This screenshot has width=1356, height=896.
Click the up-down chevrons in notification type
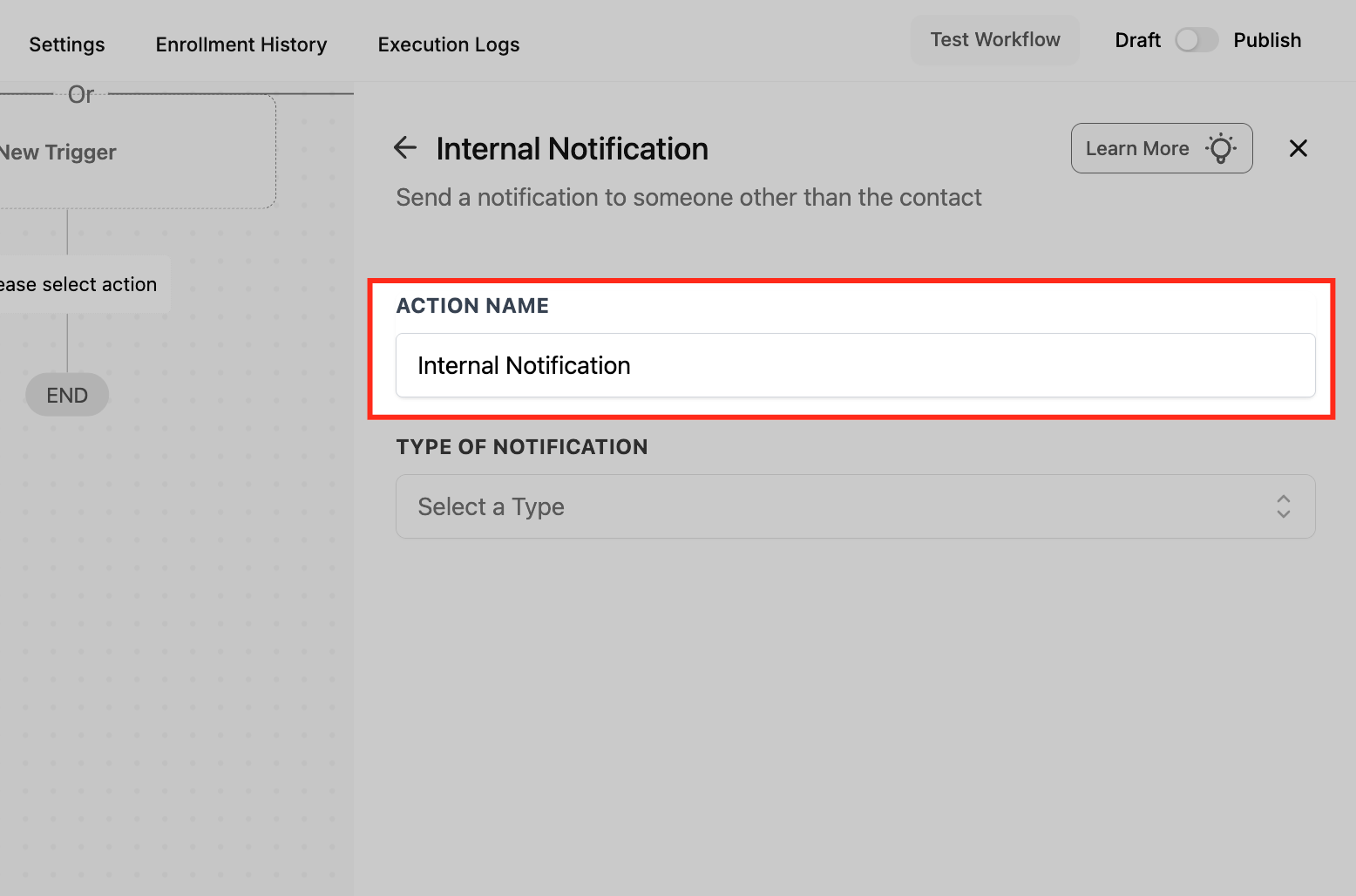coord(1283,506)
